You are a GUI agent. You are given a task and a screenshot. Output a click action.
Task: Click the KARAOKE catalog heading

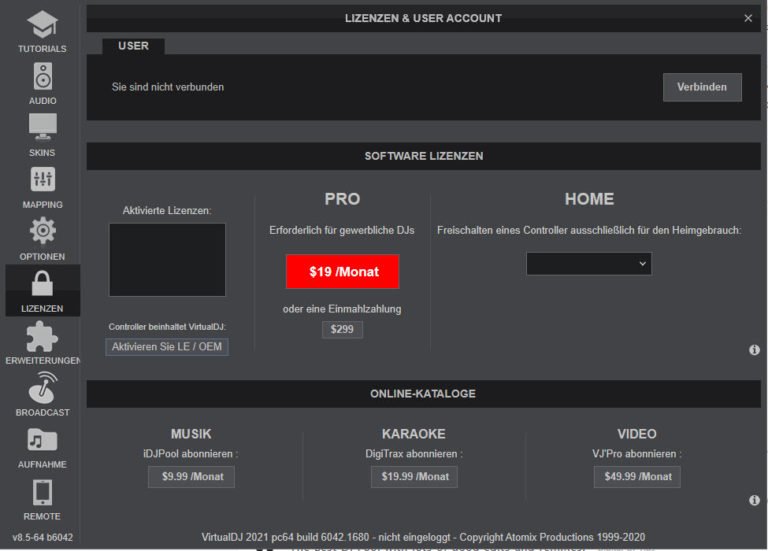point(414,434)
